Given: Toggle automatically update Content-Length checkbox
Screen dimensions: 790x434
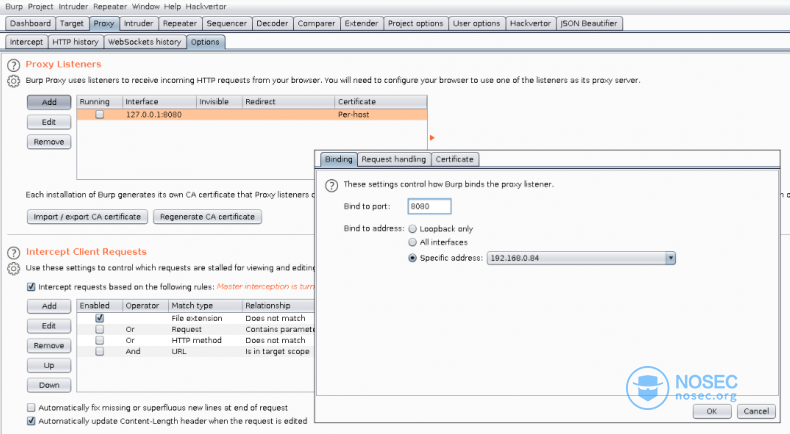Looking at the screenshot, I should (31, 420).
